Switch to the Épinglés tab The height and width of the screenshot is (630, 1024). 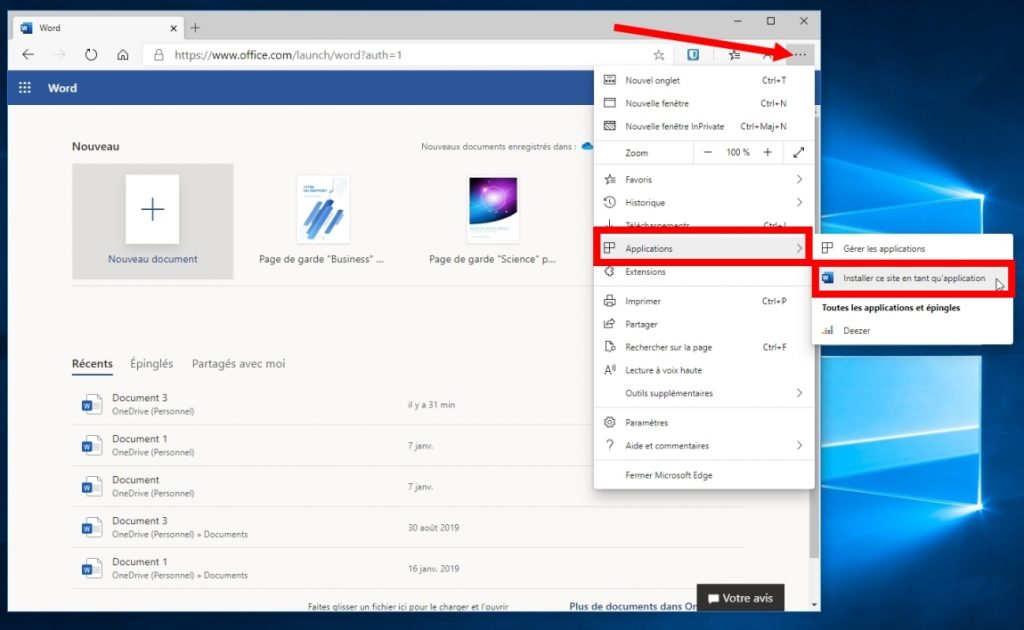[151, 364]
